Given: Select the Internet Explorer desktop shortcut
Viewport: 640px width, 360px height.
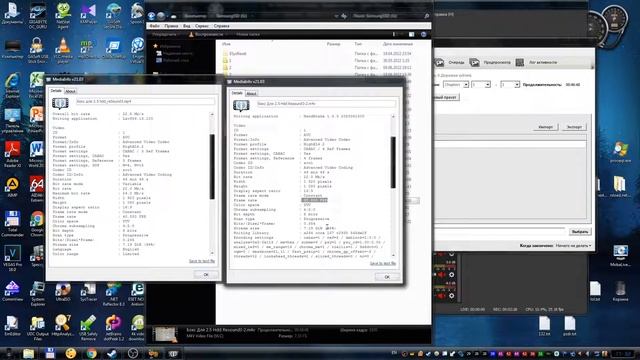Looking at the screenshot, I should click(x=12, y=86).
